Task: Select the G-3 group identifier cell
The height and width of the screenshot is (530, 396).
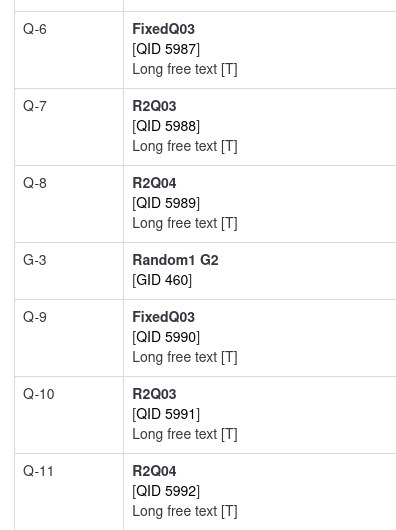Action: pyautogui.click(x=69, y=271)
